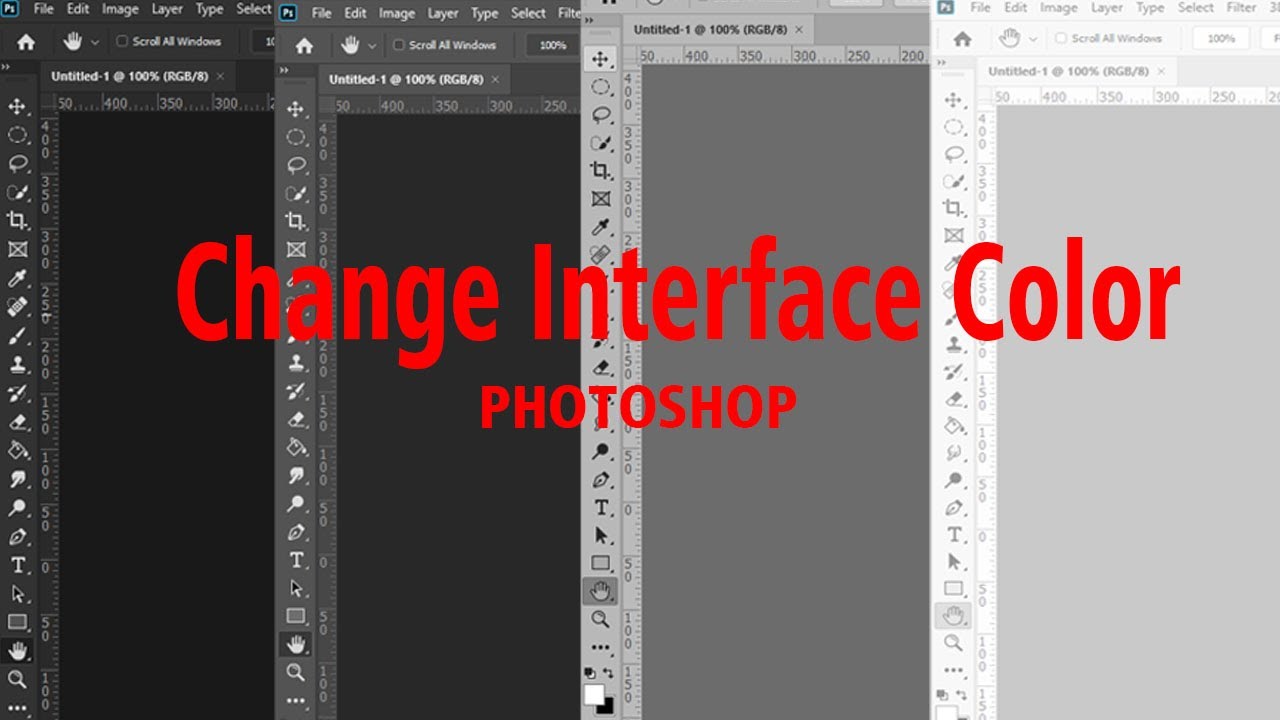Select Zoom tool in the darkest theme toolbar
The image size is (1280, 720).
pos(17,680)
